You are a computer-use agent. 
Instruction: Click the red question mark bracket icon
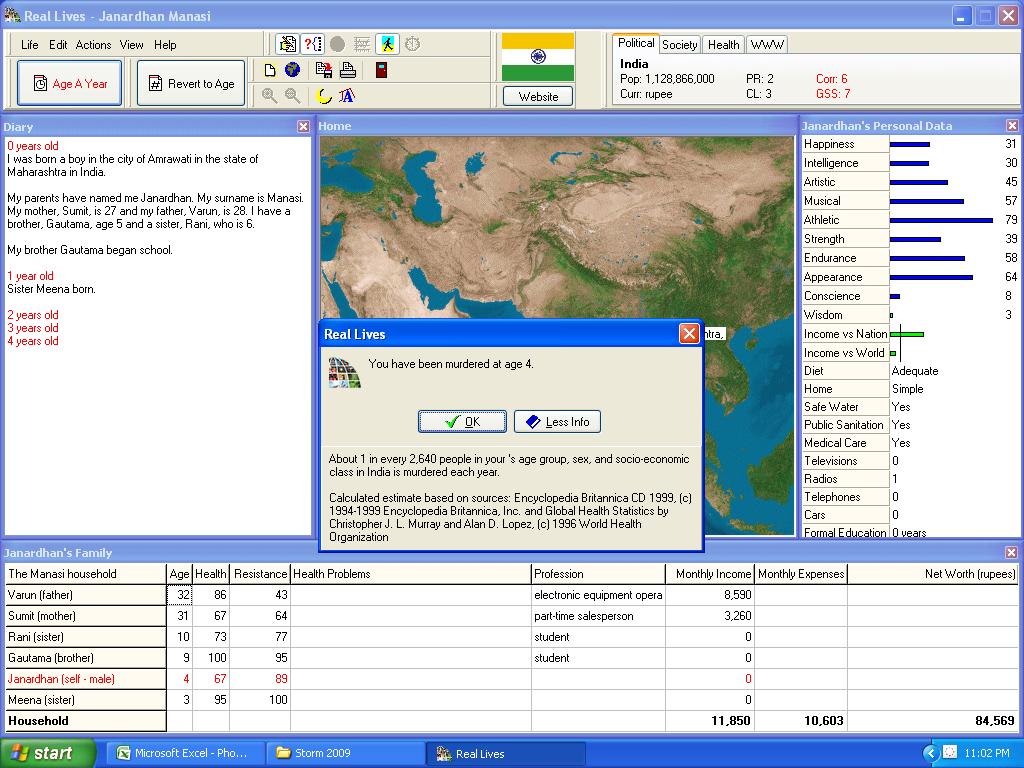coord(313,44)
